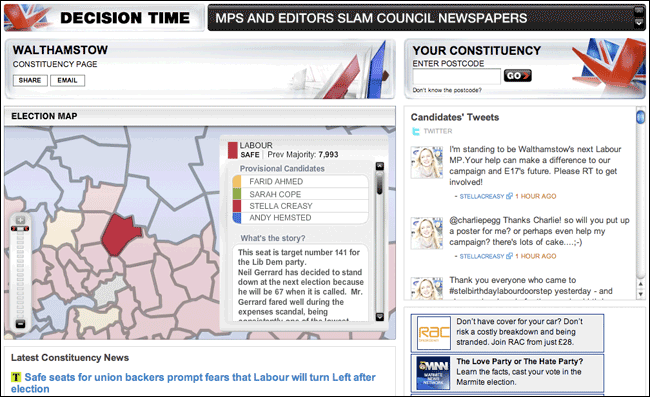Click the "What's the story?" heading
Image resolution: width=650 pixels, height=397 pixels.
[x=273, y=238]
